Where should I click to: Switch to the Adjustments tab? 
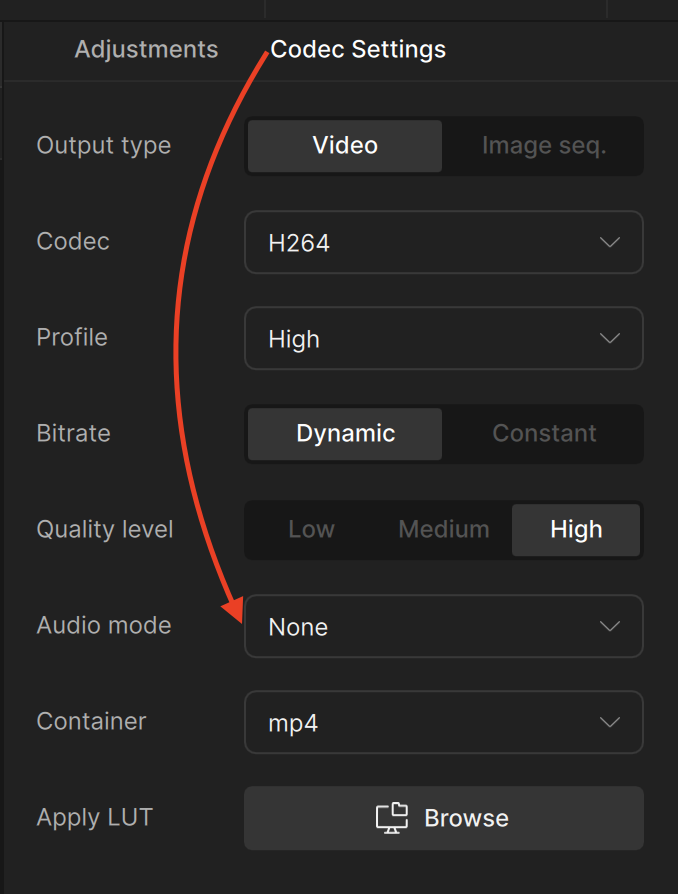(x=146, y=48)
